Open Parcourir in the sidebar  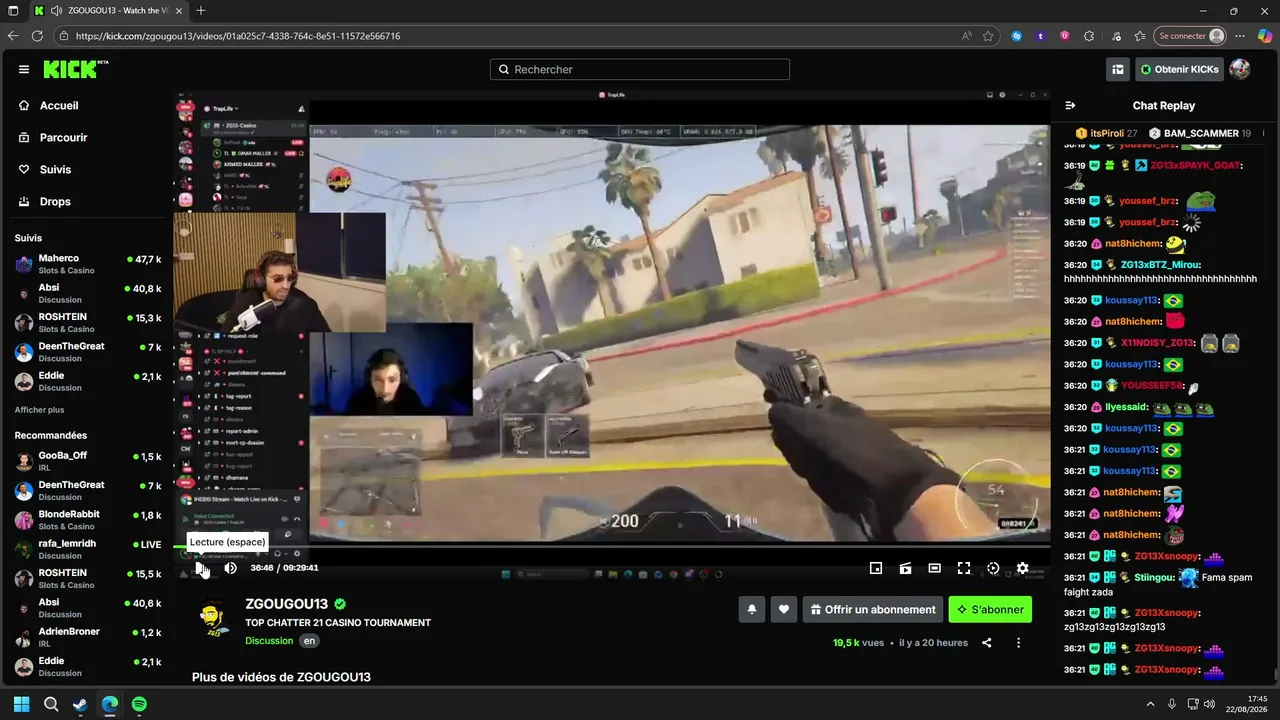[63, 137]
